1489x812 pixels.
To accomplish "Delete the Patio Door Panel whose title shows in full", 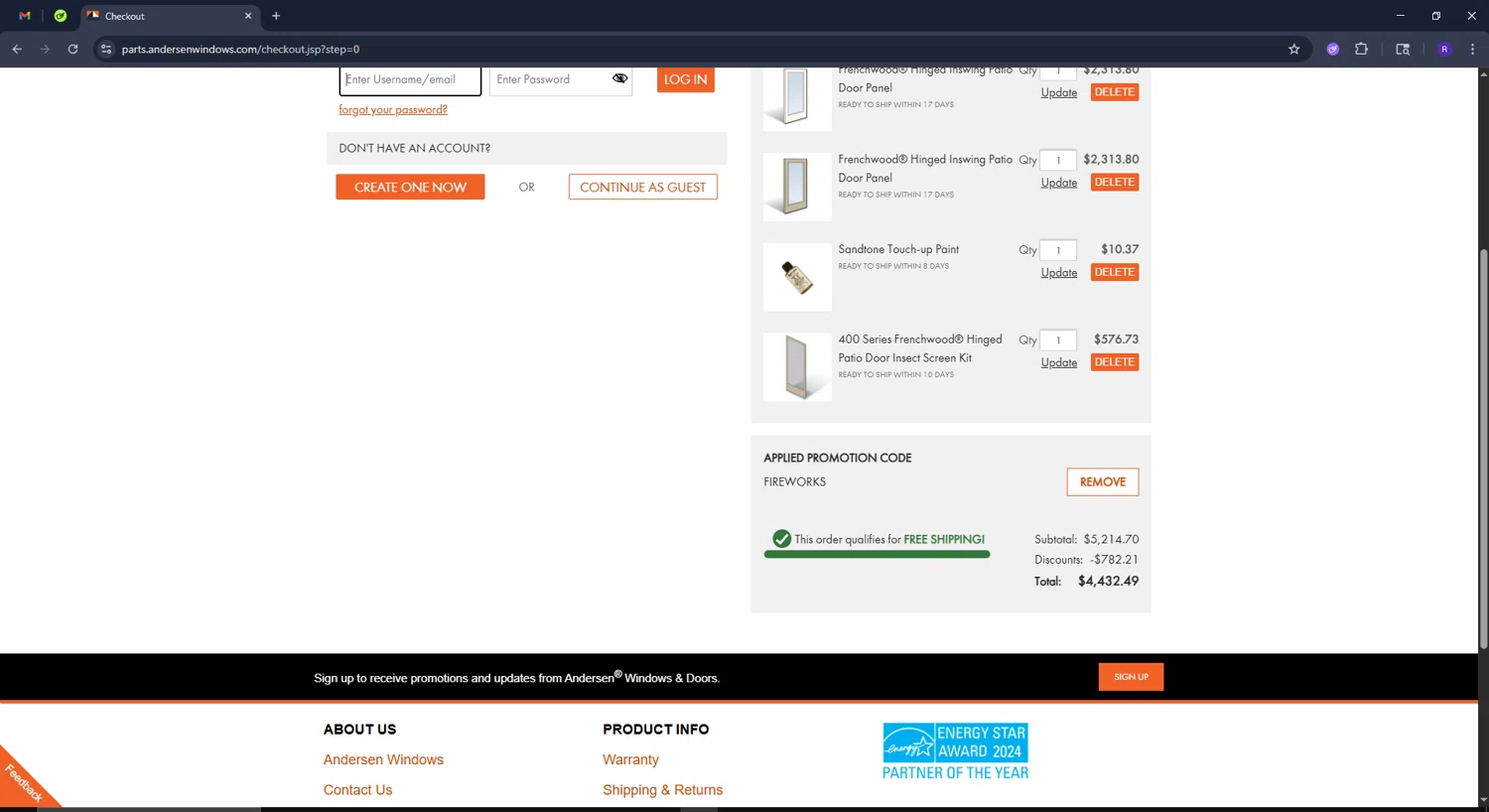I will tap(1115, 183).
